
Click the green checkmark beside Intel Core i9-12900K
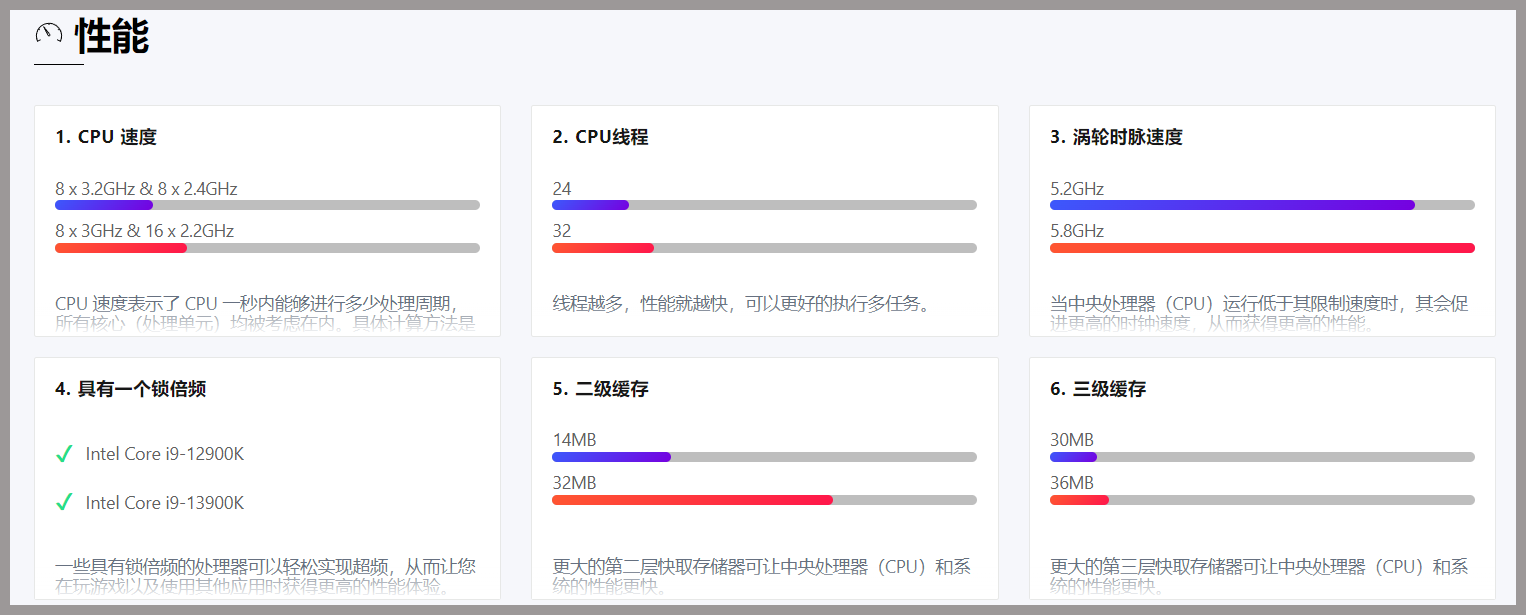tap(64, 454)
